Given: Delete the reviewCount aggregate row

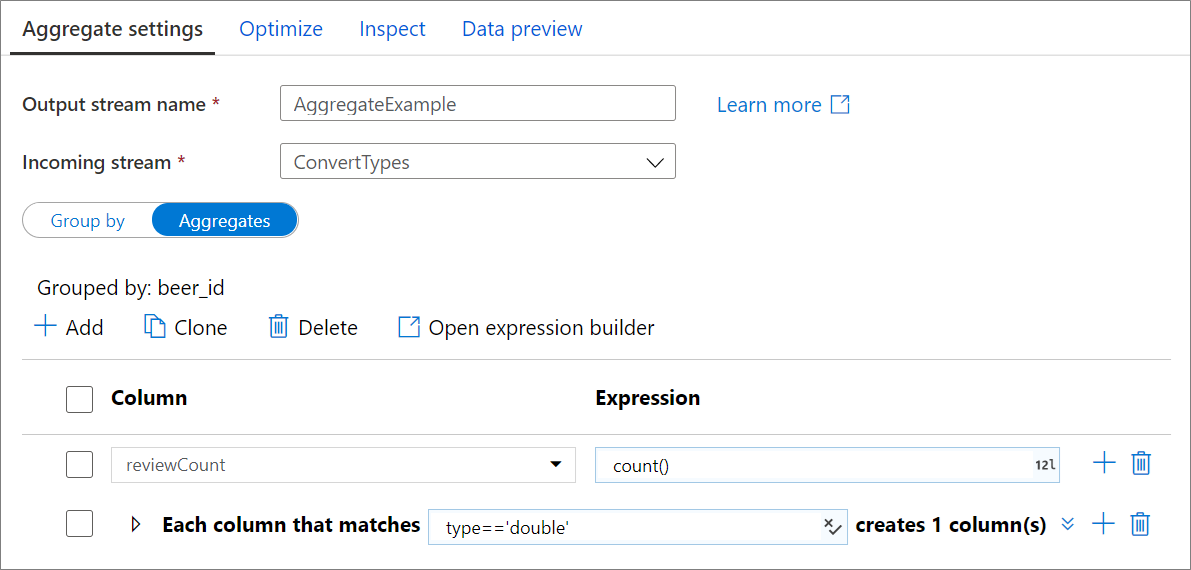Looking at the screenshot, I should pos(1141,463).
